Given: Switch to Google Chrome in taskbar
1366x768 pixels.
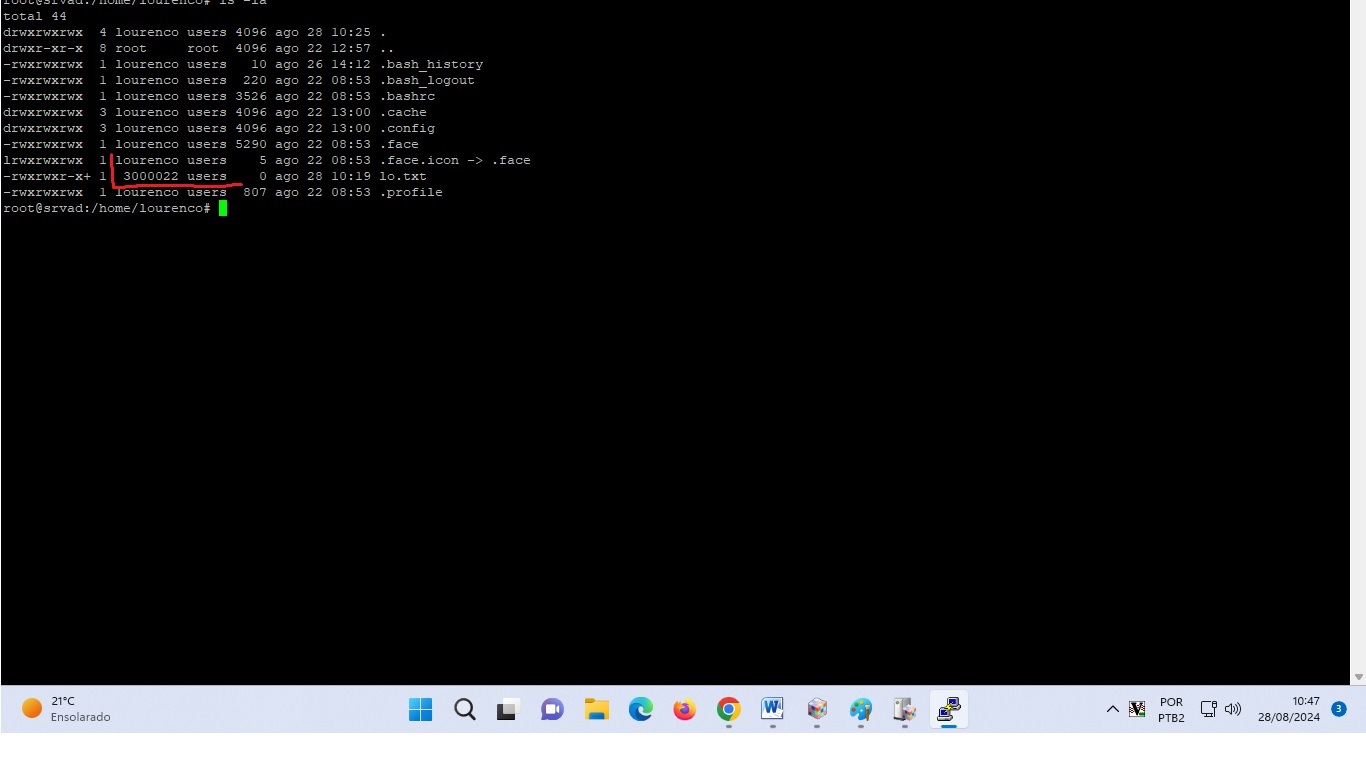Looking at the screenshot, I should 729,709.
